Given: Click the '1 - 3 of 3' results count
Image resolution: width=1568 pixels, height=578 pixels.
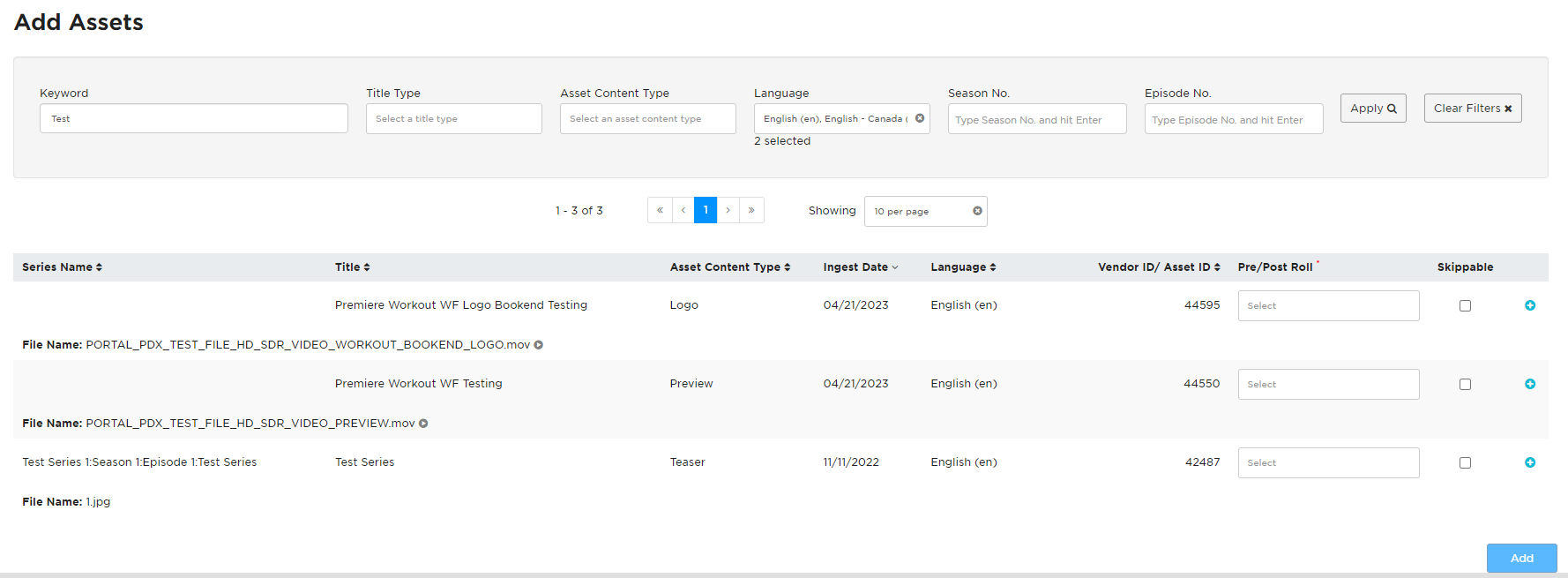Looking at the screenshot, I should [579, 211].
